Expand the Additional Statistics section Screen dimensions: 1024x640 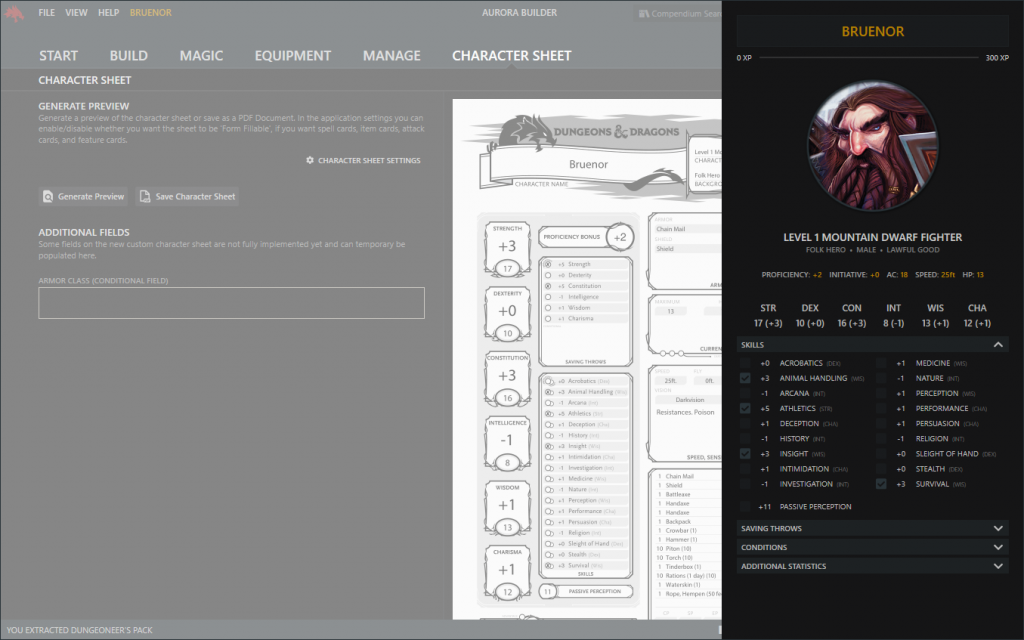tap(872, 566)
